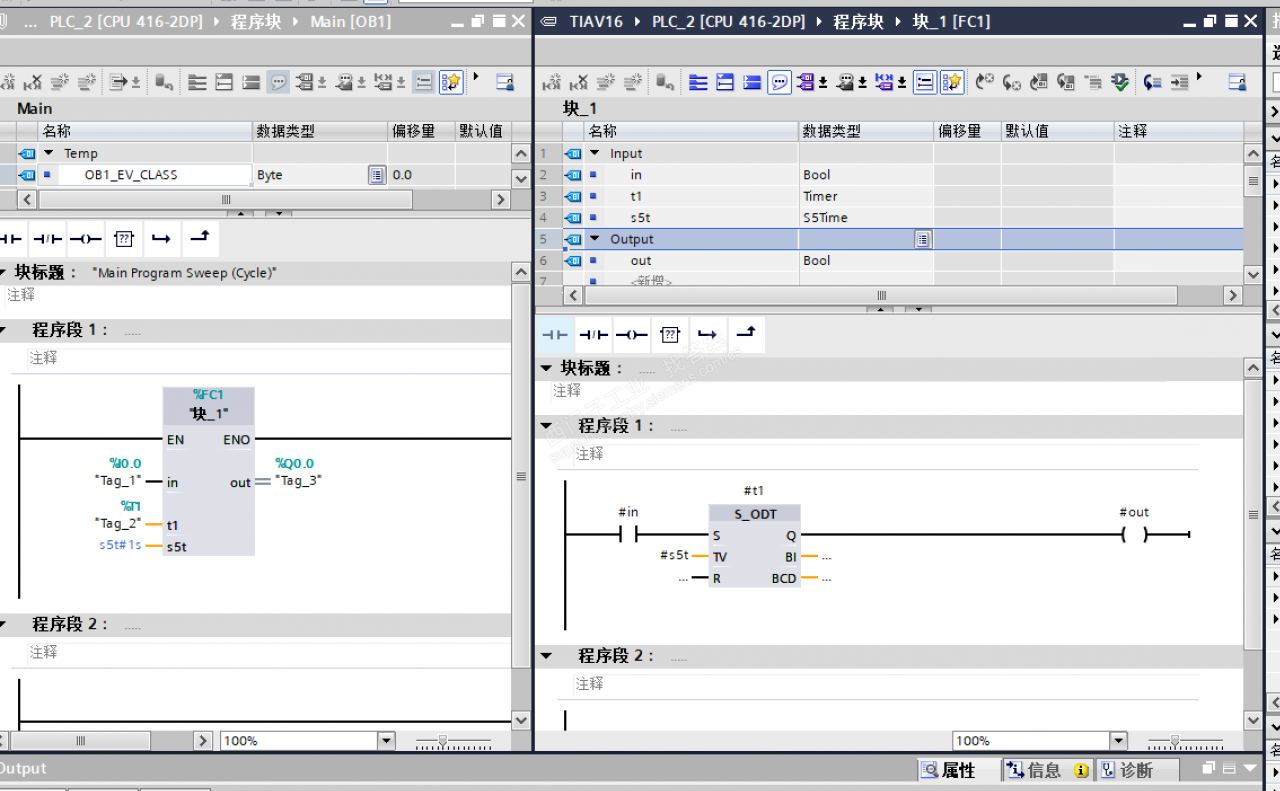Insert an empty box in Main OB1
This screenshot has width=1280, height=791.
pyautogui.click(x=123, y=239)
